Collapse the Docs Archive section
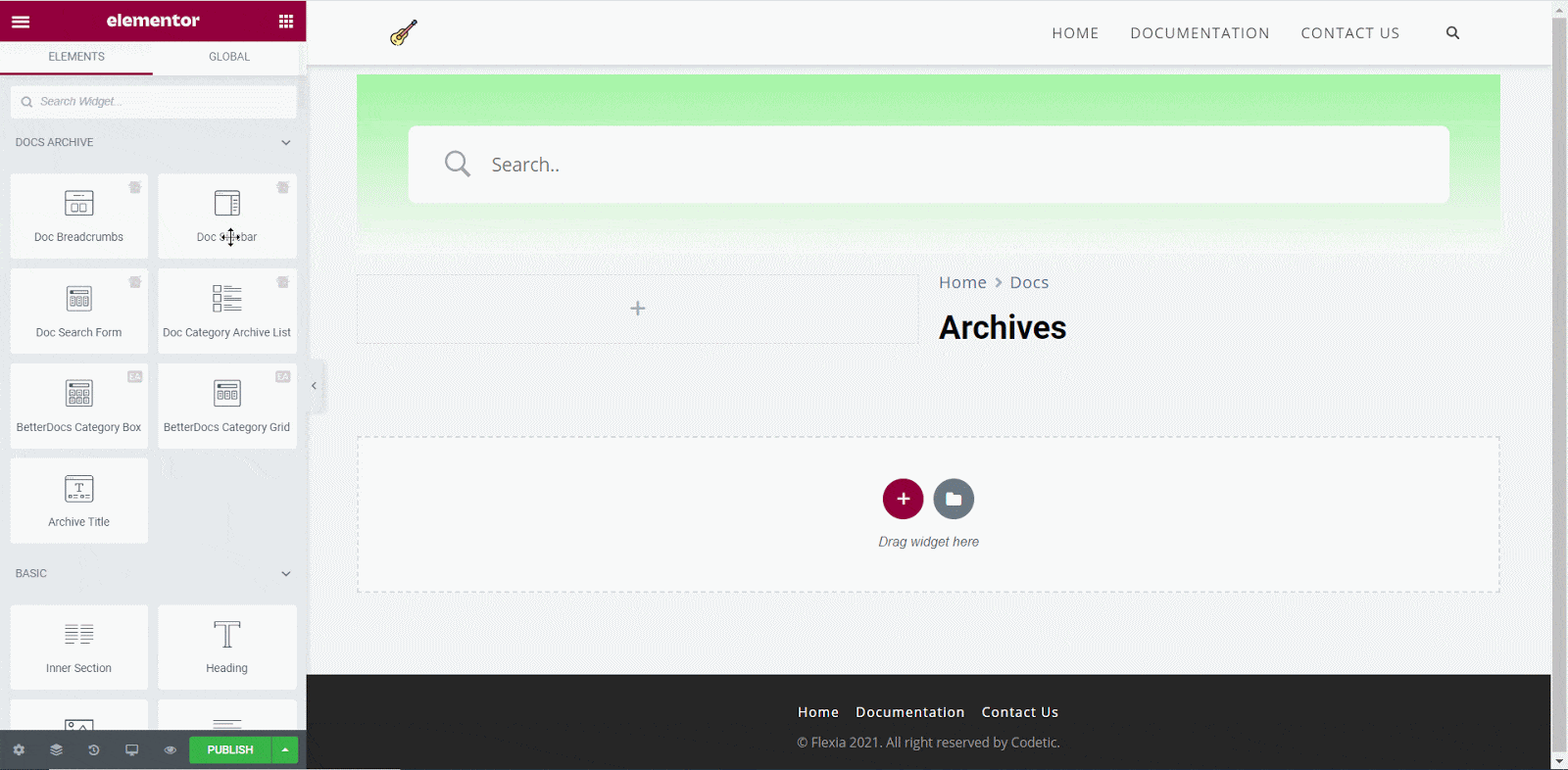 [x=285, y=143]
